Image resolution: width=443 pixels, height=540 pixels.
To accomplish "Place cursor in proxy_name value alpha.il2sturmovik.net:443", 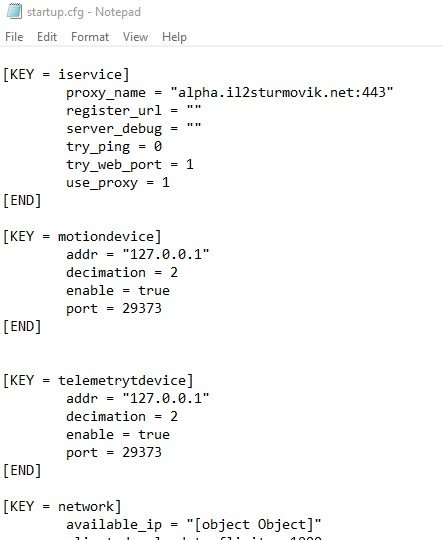I will pyautogui.click(x=282, y=92).
